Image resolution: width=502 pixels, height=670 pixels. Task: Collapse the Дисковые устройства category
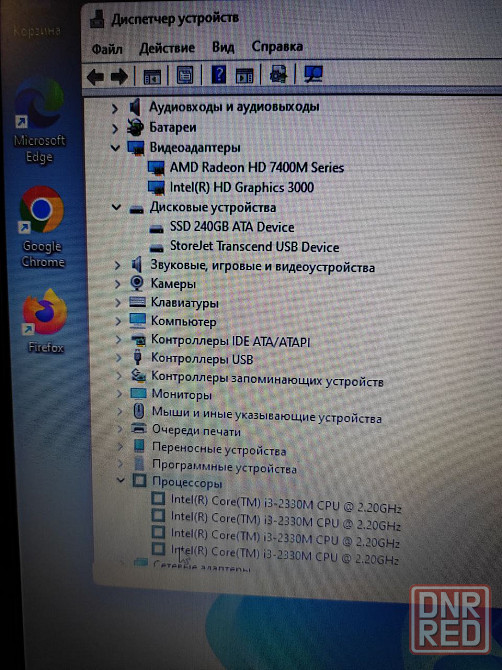[x=116, y=208]
